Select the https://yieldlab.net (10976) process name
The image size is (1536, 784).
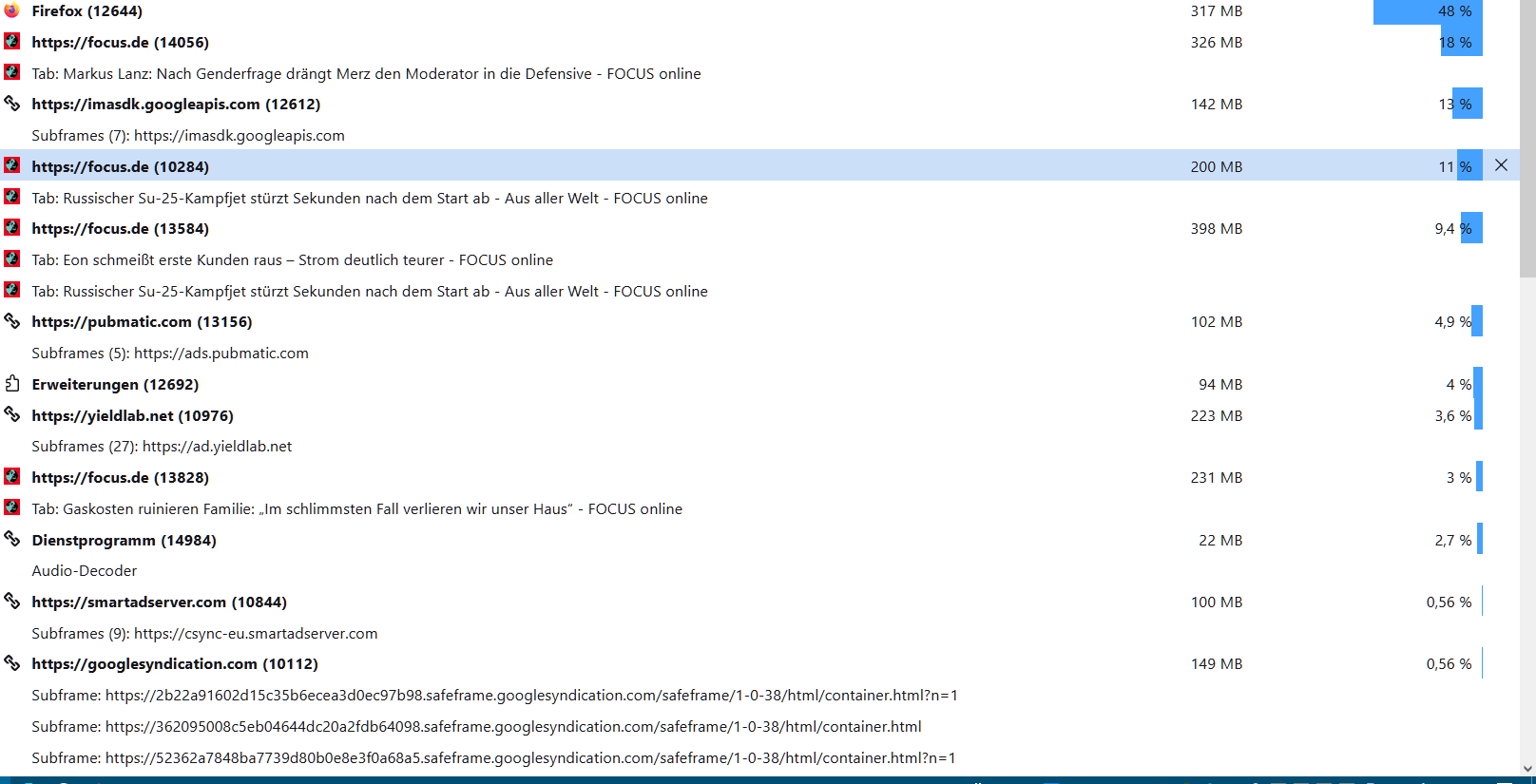(133, 416)
